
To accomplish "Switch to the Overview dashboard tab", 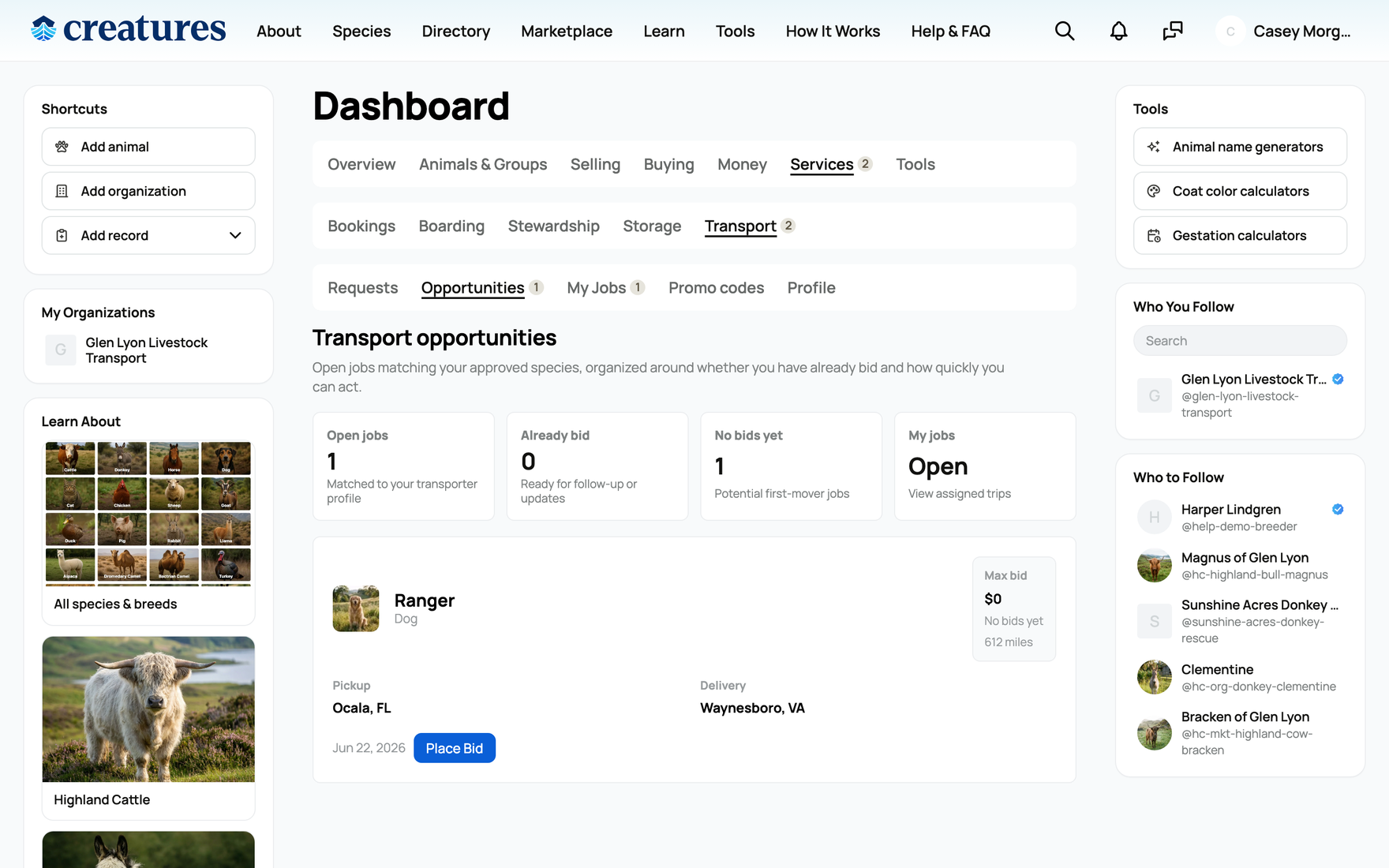I will [x=361, y=164].
